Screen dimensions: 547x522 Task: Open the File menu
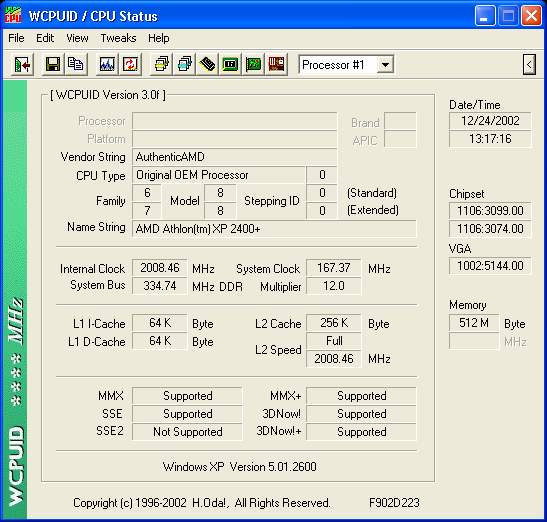coord(16,38)
